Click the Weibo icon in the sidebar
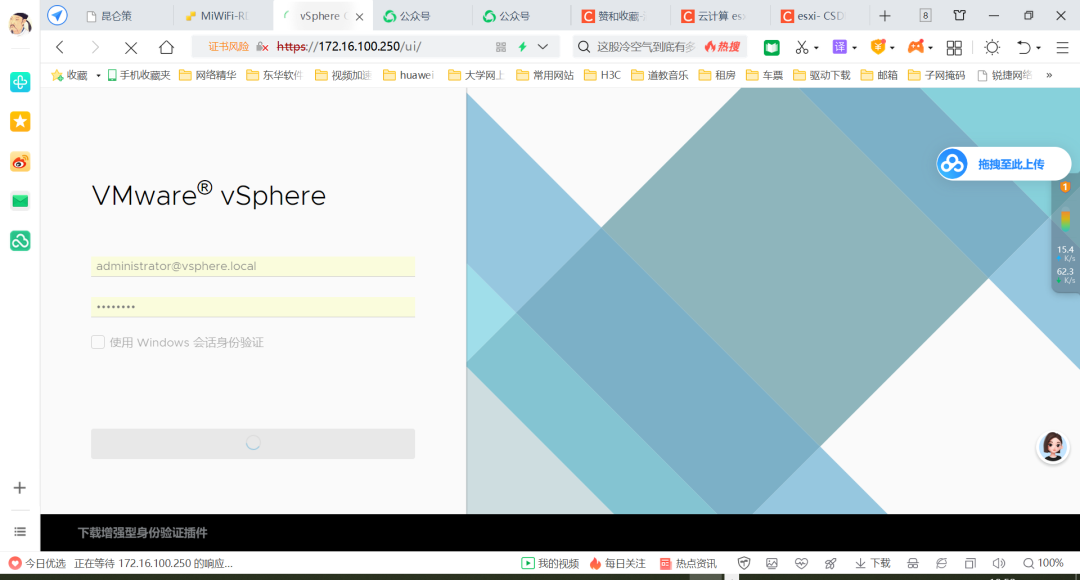 (20, 162)
